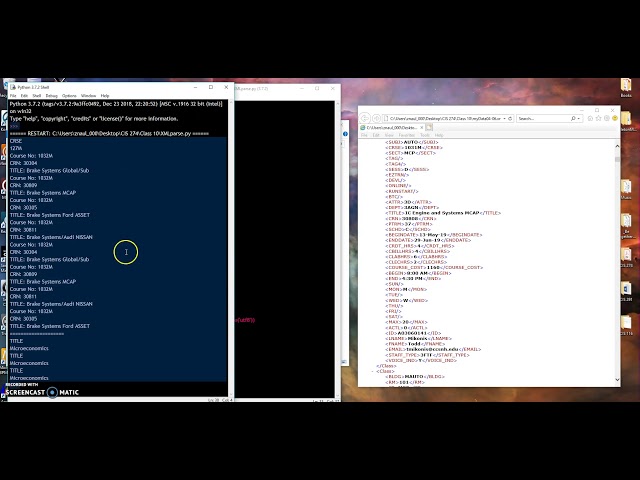This screenshot has height=480, width=640.
Task: Click the '127IA' output line in shell
Action: tap(16, 148)
